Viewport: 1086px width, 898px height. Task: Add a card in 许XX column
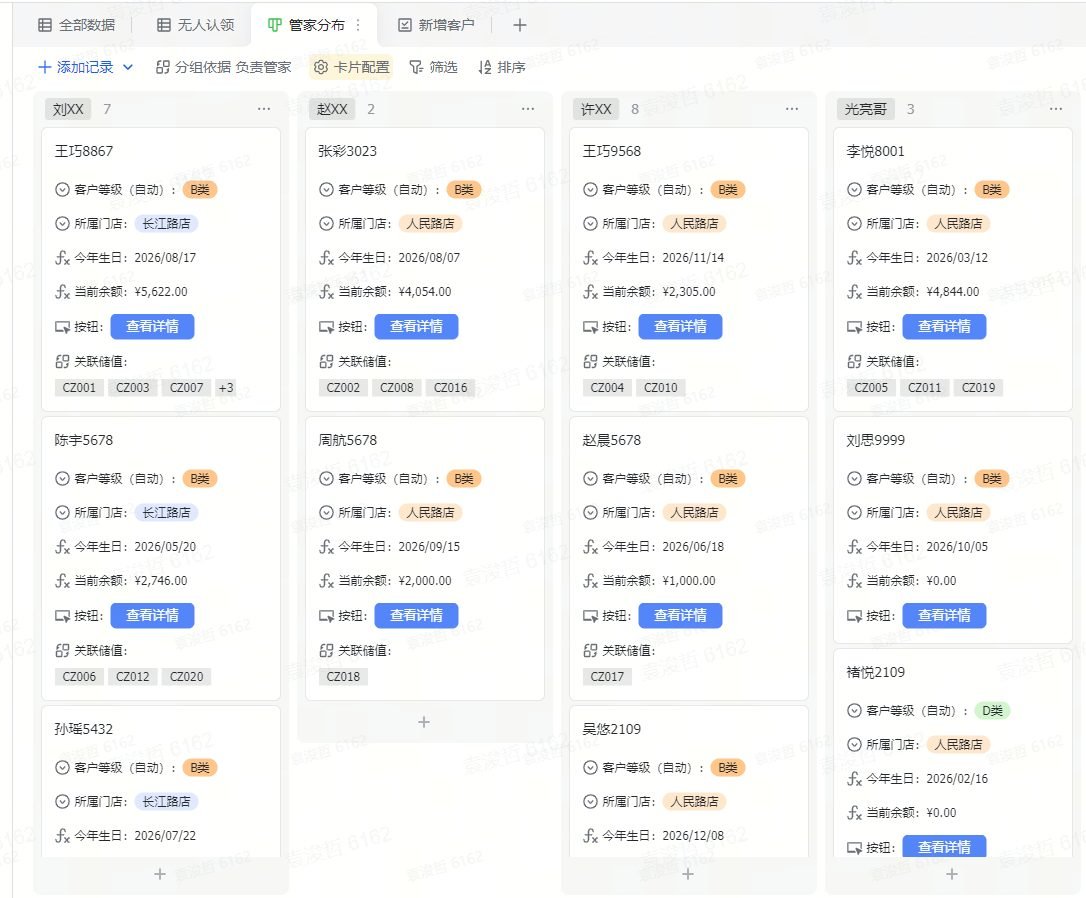(x=688, y=874)
